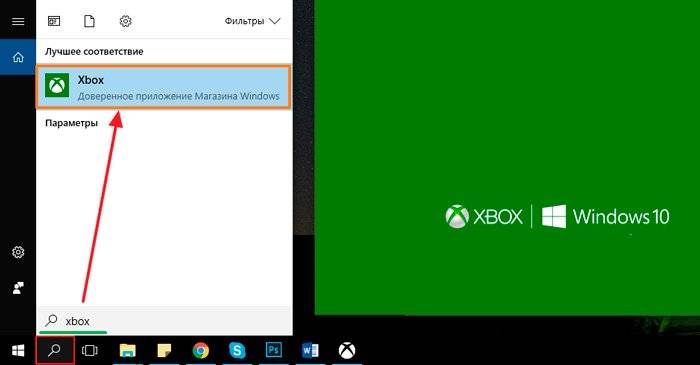This screenshot has height=365, width=700.
Task: Open Sticky Notes from the taskbar
Action: coord(164,350)
